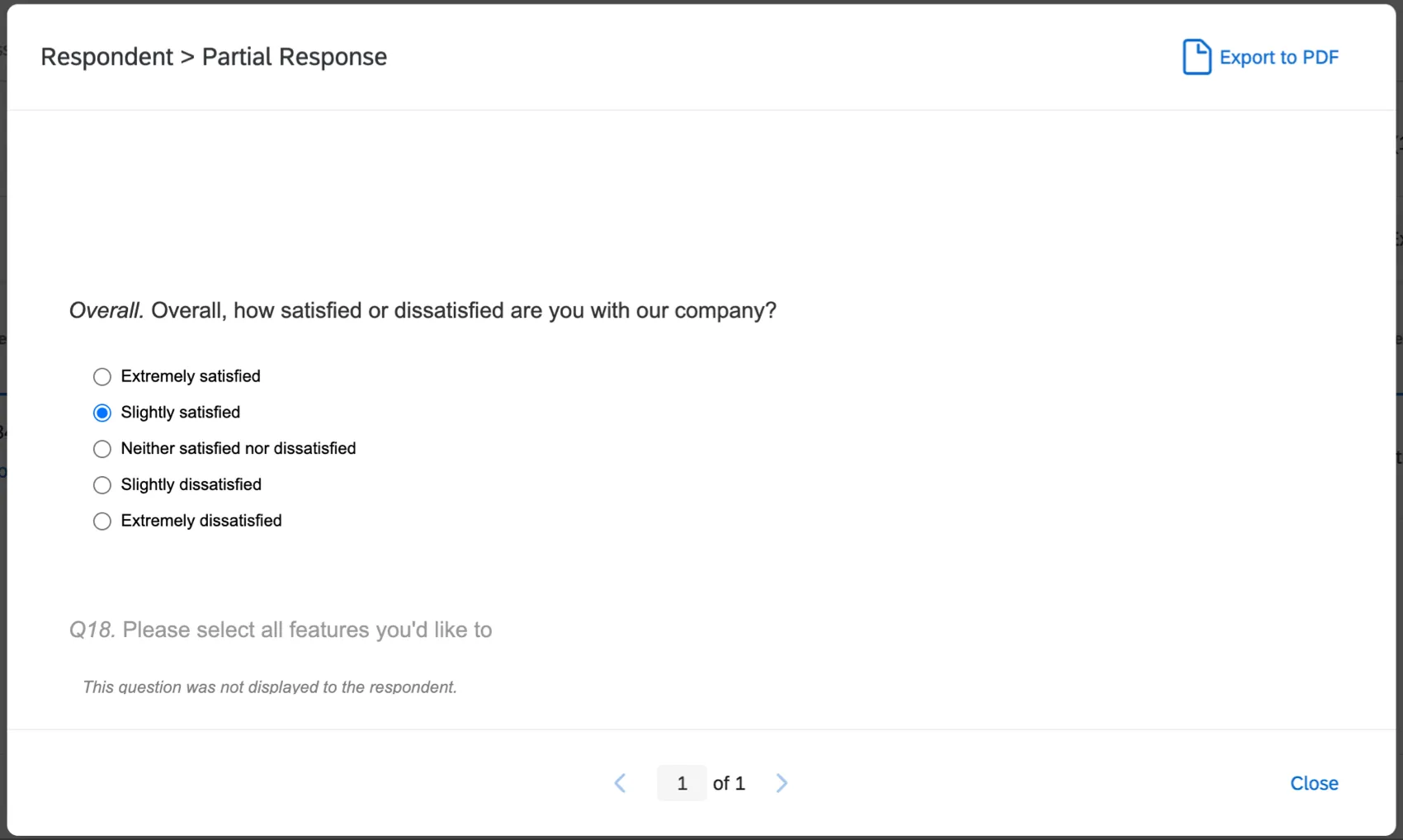Pick the Extremely dissatisfied answer
1403x840 pixels.
click(x=102, y=521)
